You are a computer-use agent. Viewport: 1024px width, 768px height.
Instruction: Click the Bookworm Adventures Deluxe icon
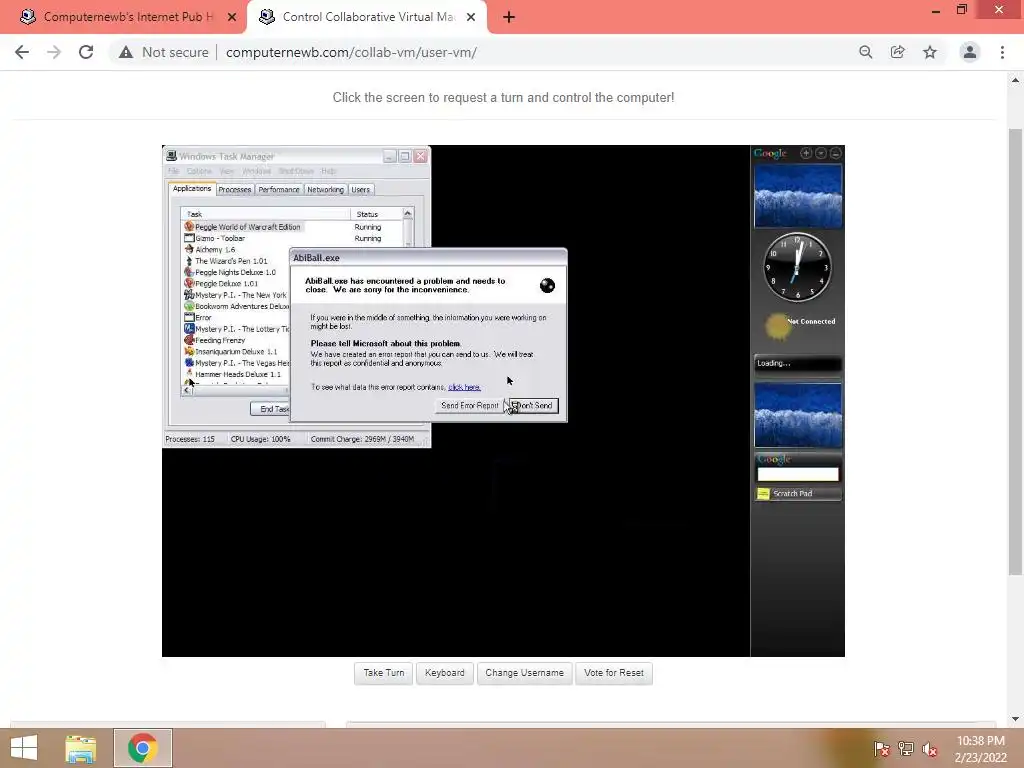(x=189, y=306)
